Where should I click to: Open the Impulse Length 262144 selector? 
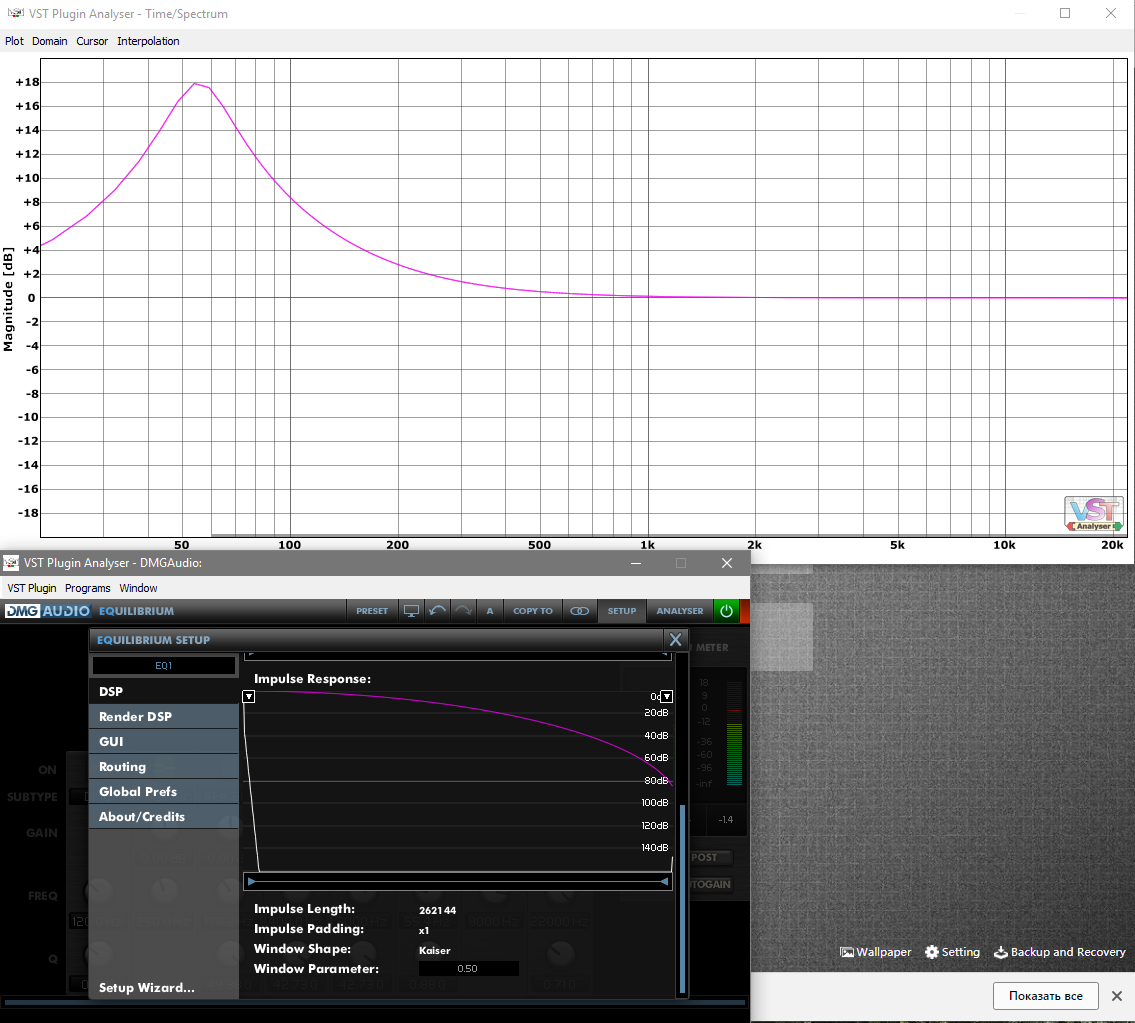tap(438, 910)
